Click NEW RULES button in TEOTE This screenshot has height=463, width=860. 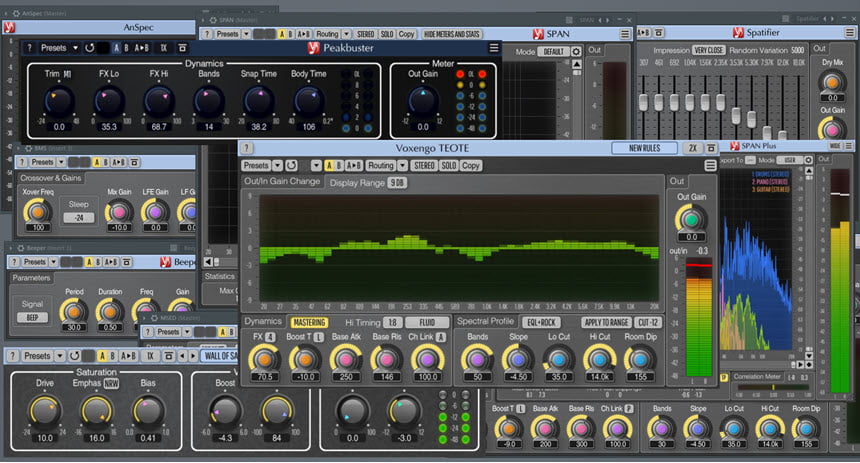click(x=644, y=148)
